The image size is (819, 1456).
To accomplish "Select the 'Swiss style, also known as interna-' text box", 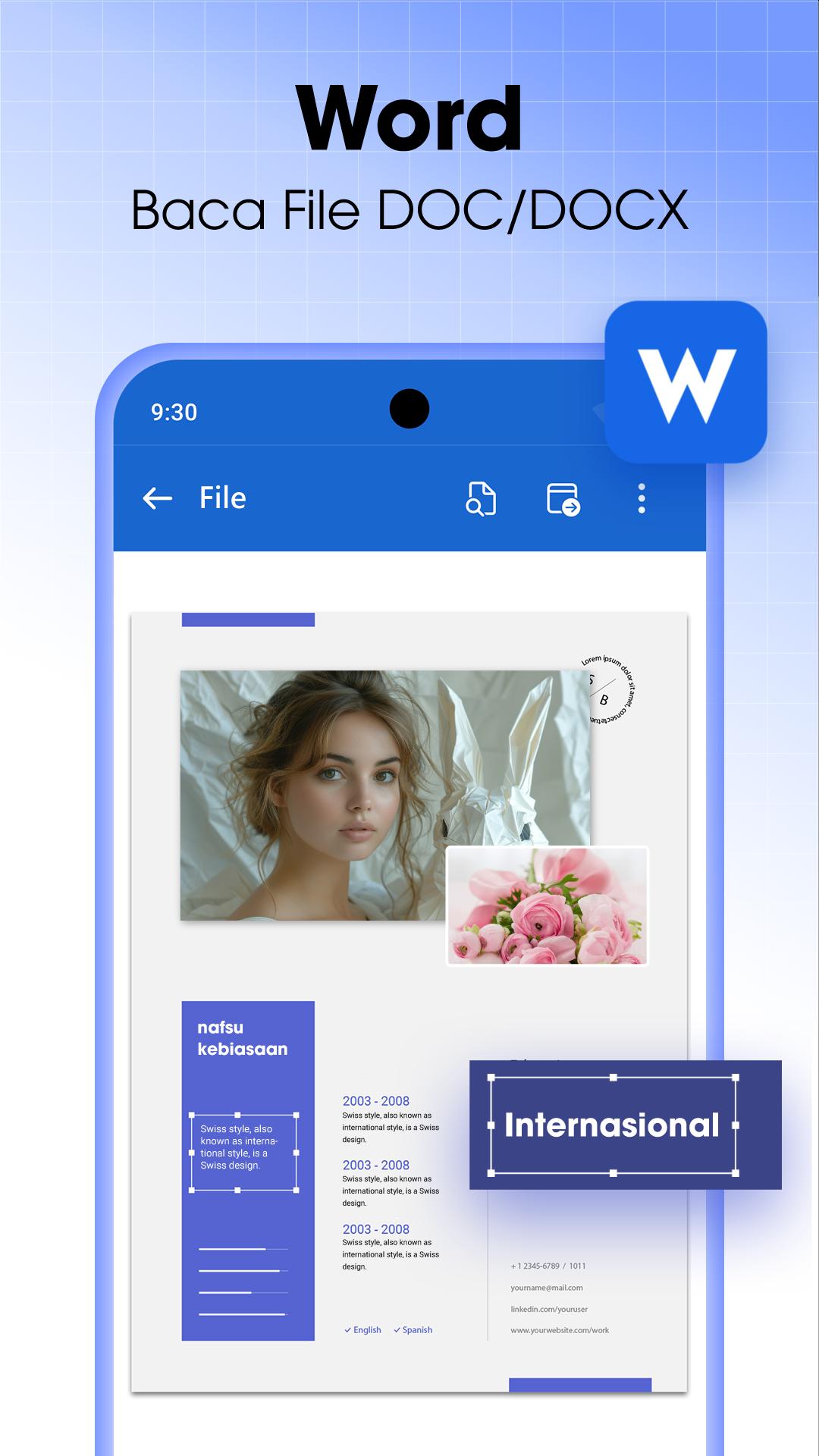I will pos(243,1152).
